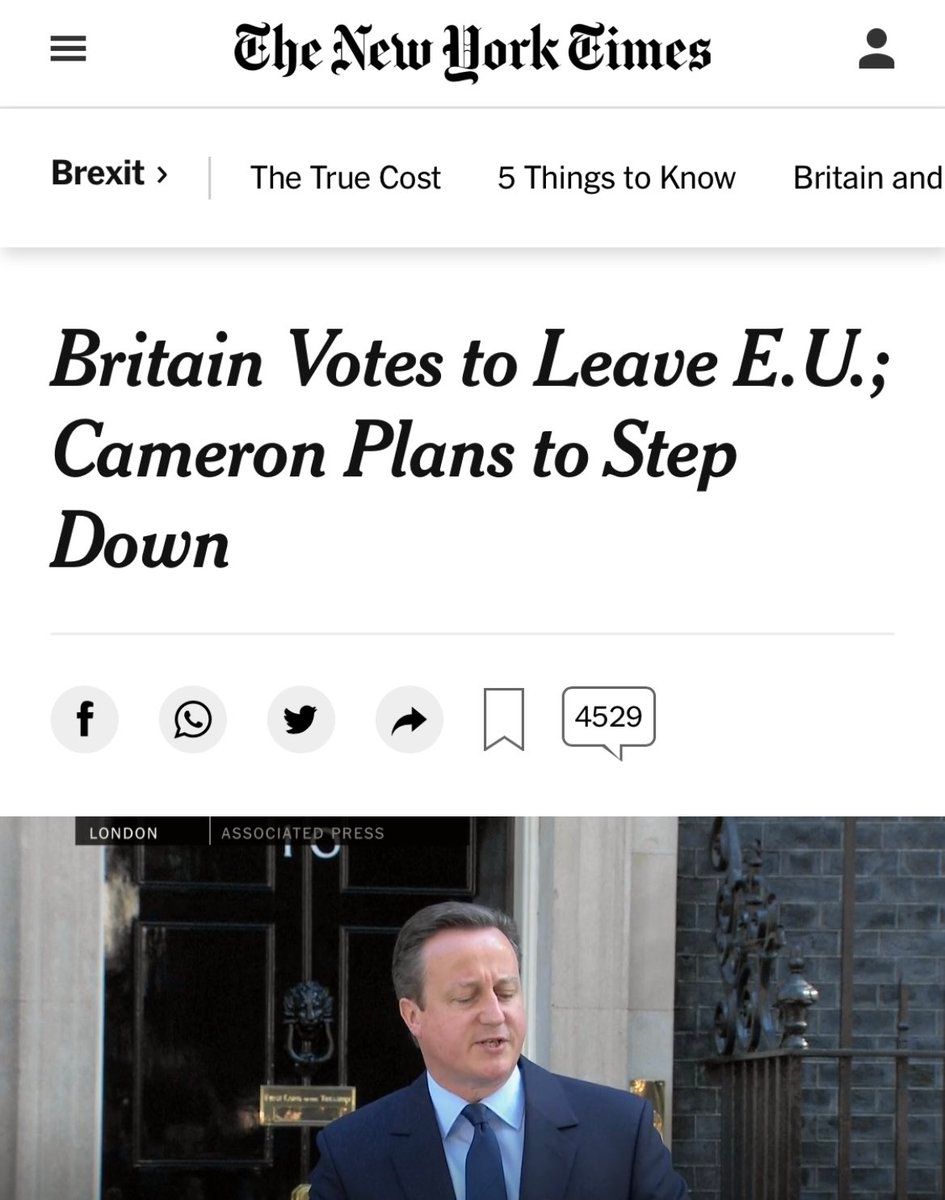Go to The New York Times homepage logo

click(472, 50)
